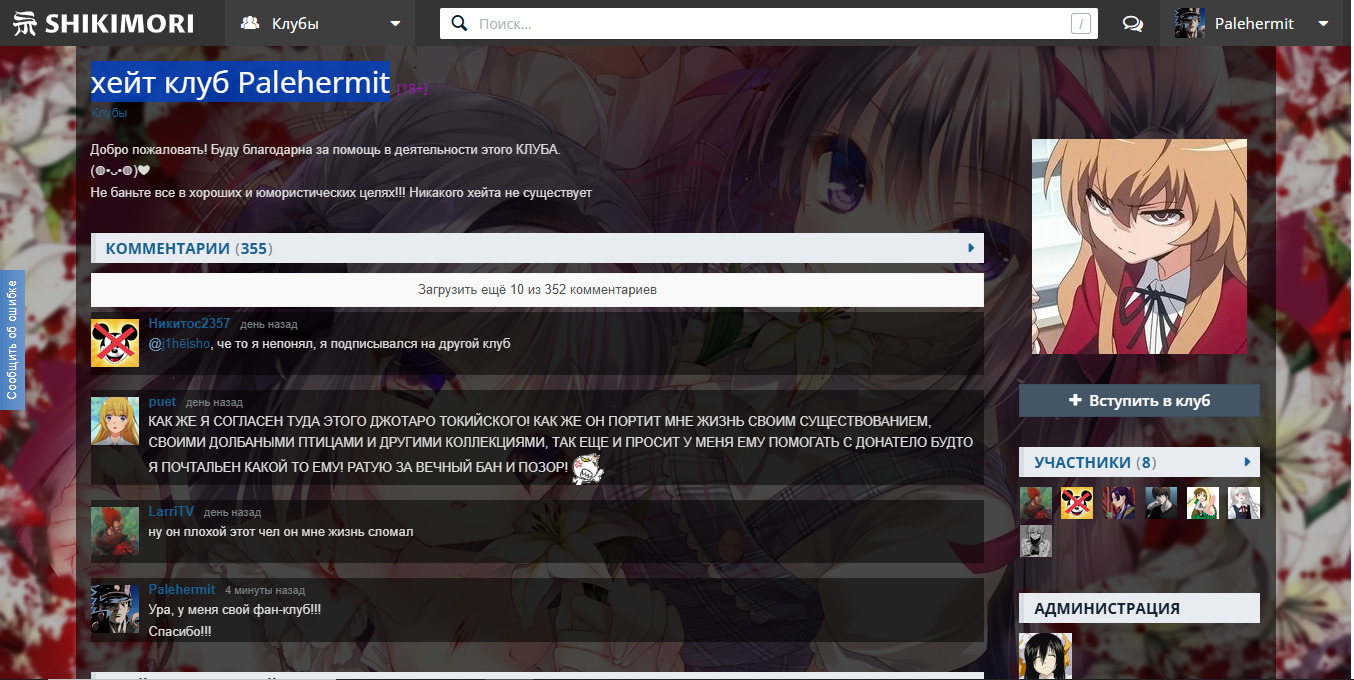This screenshot has height=680, width=1354.
Task: Open puet's username link
Action: pos(162,401)
